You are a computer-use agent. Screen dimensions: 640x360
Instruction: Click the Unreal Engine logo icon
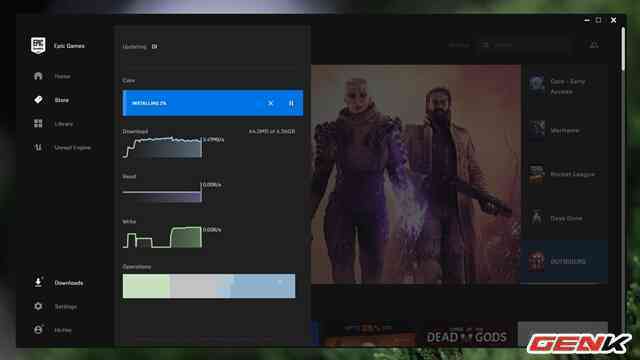[38, 147]
